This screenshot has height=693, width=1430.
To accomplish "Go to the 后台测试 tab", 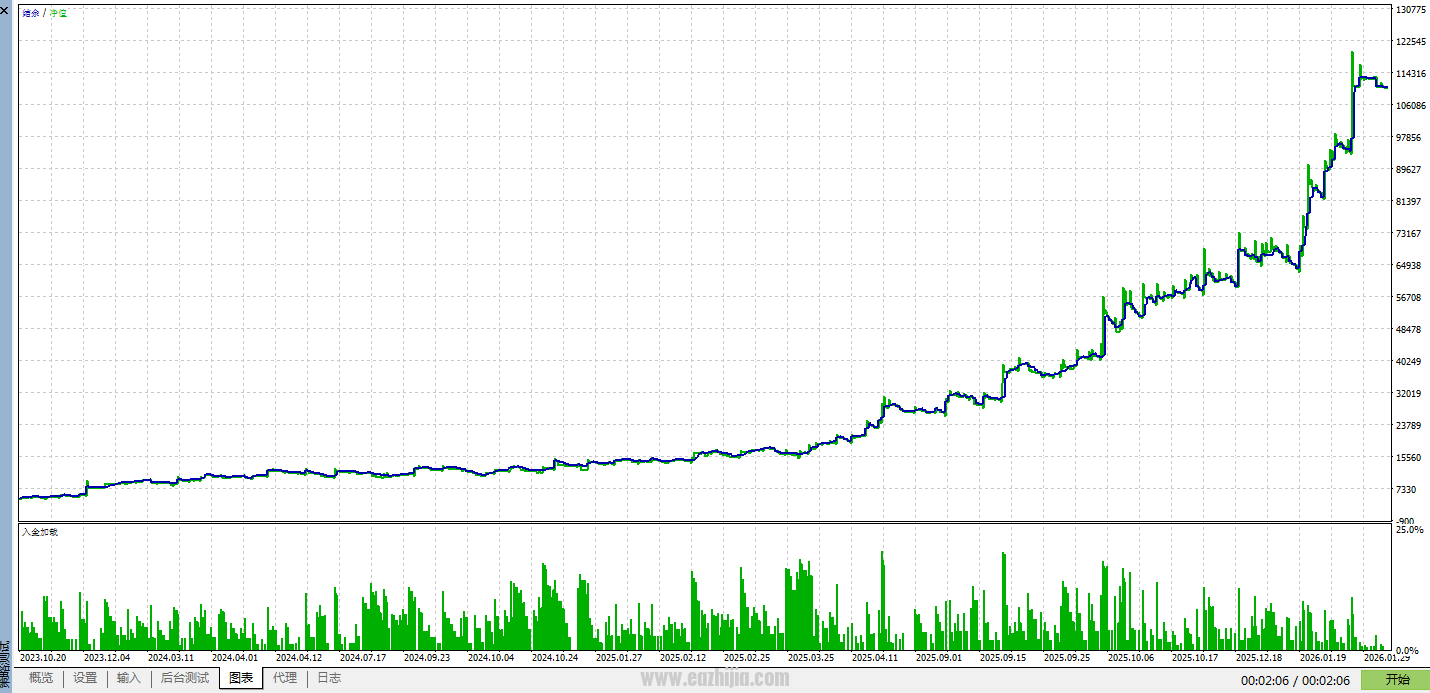I will 185,678.
